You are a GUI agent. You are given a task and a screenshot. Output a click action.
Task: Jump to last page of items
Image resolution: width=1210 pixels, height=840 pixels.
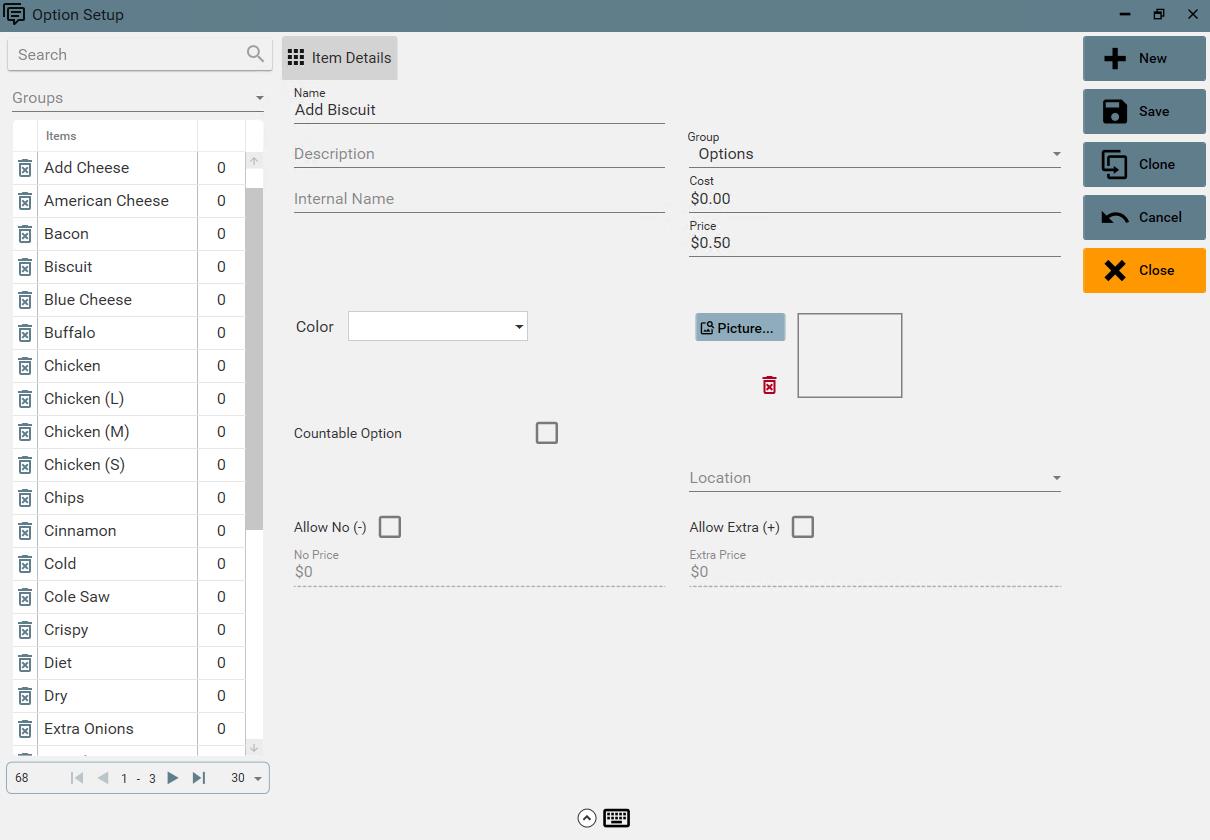coord(199,778)
